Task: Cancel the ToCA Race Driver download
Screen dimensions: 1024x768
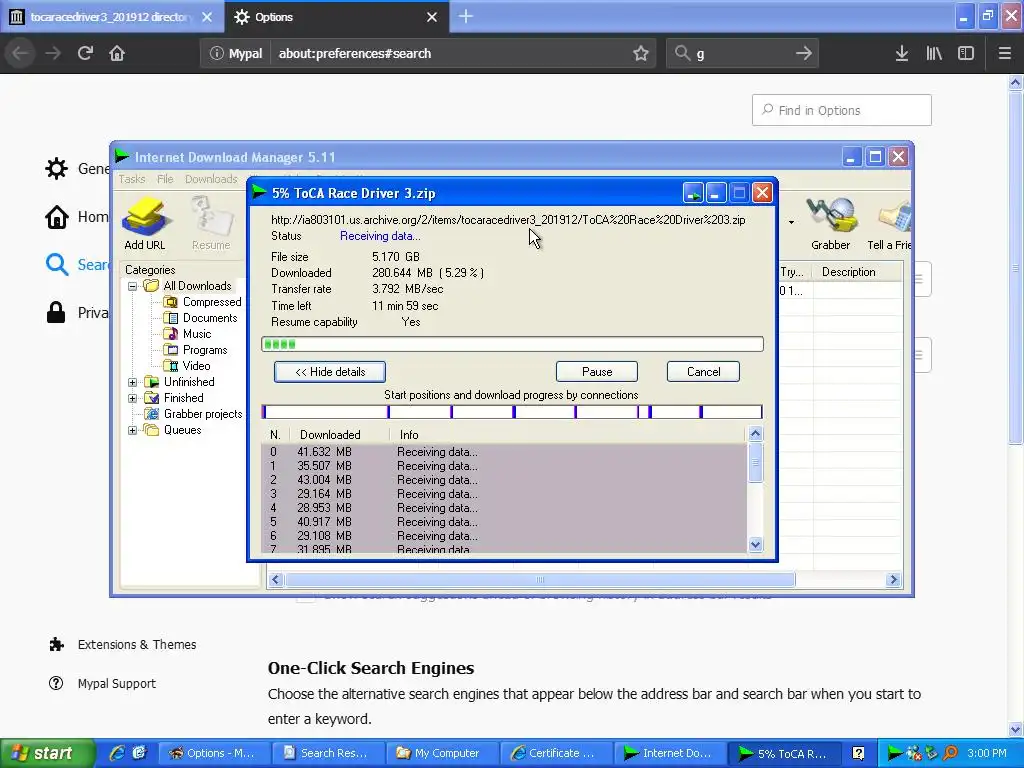Action: pos(703,372)
